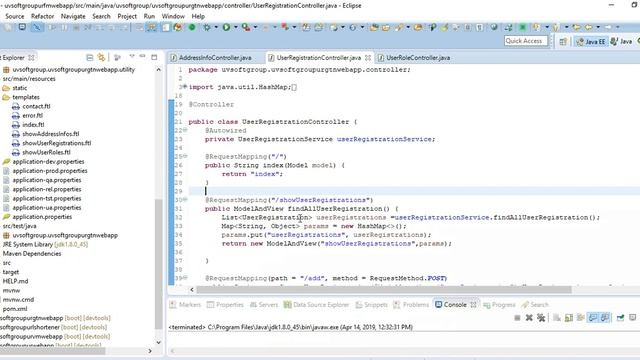Select HELP.md in Explorer
Screen dimensions: 640x360
click(15, 281)
